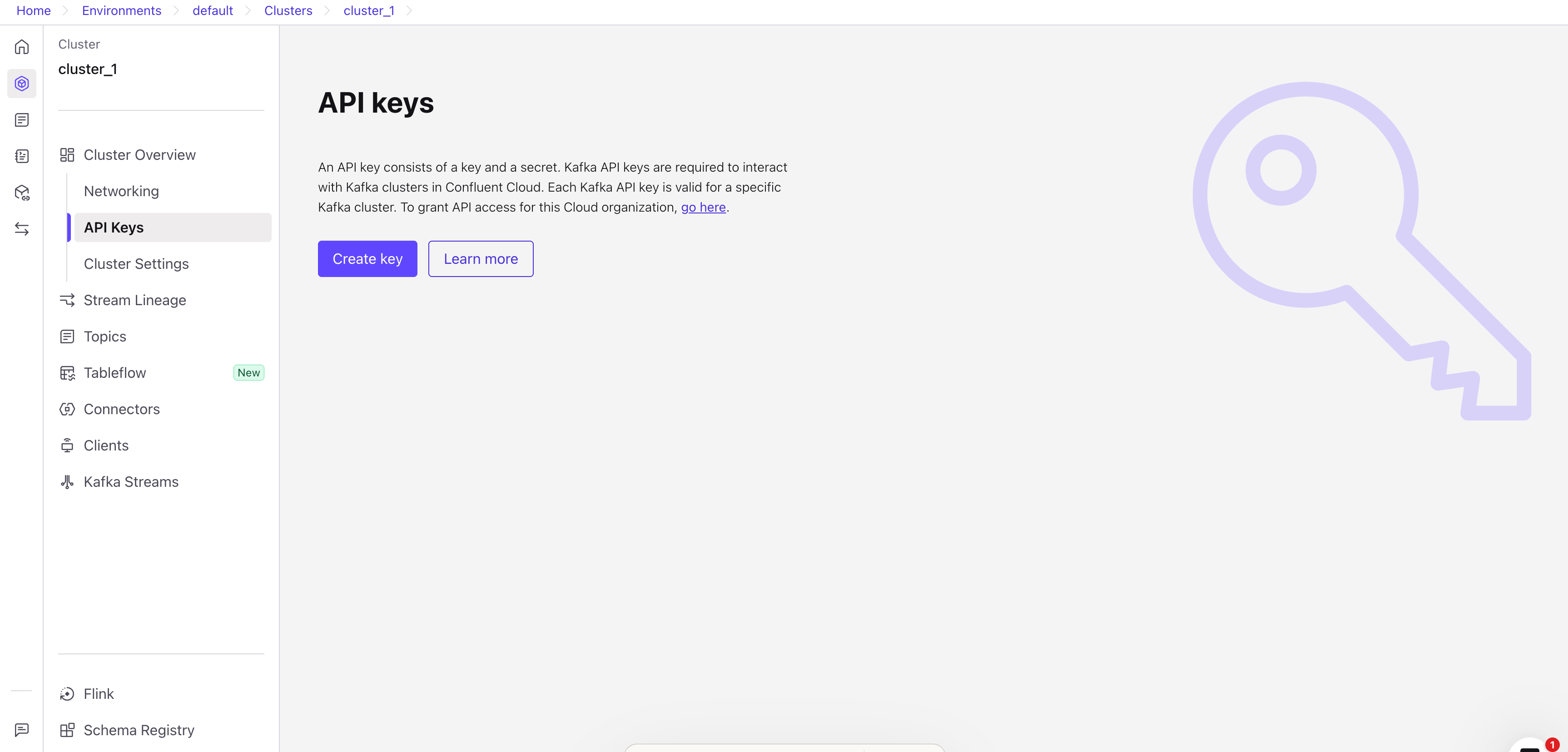Select the linked-box icon in the left rail
Viewport: 1568px width, 752px height.
[x=21, y=192]
